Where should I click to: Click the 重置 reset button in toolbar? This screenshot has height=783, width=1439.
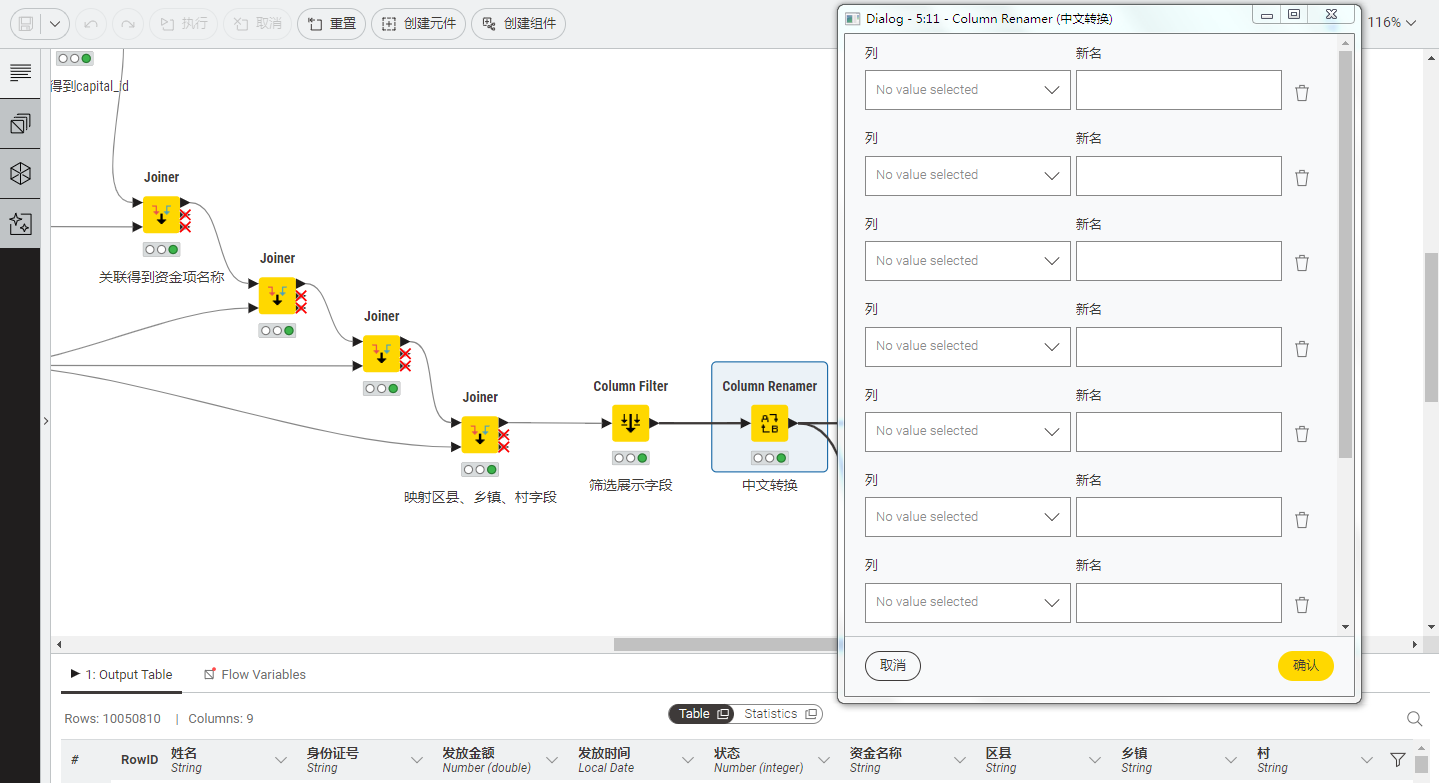331,23
